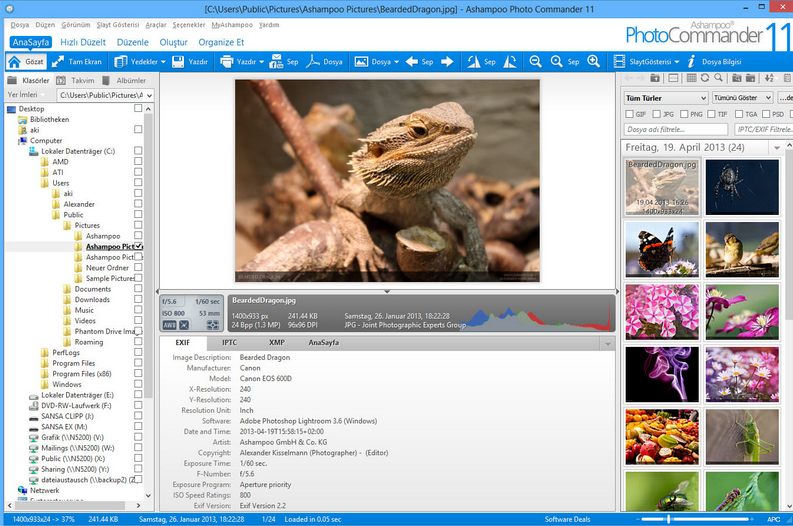Go to next image with right arrow
The width and height of the screenshot is (793, 526).
coord(447,62)
